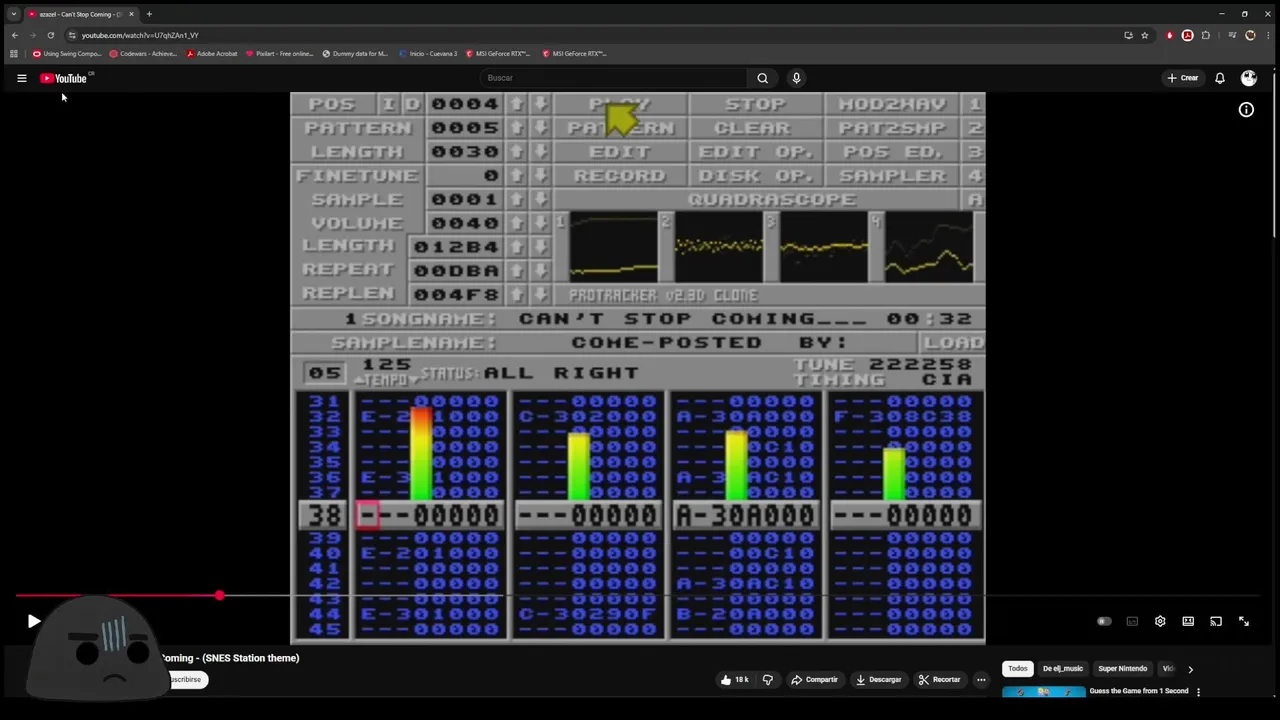Open the YouTube guide hamburger menu
The image size is (1280, 720).
click(21, 78)
